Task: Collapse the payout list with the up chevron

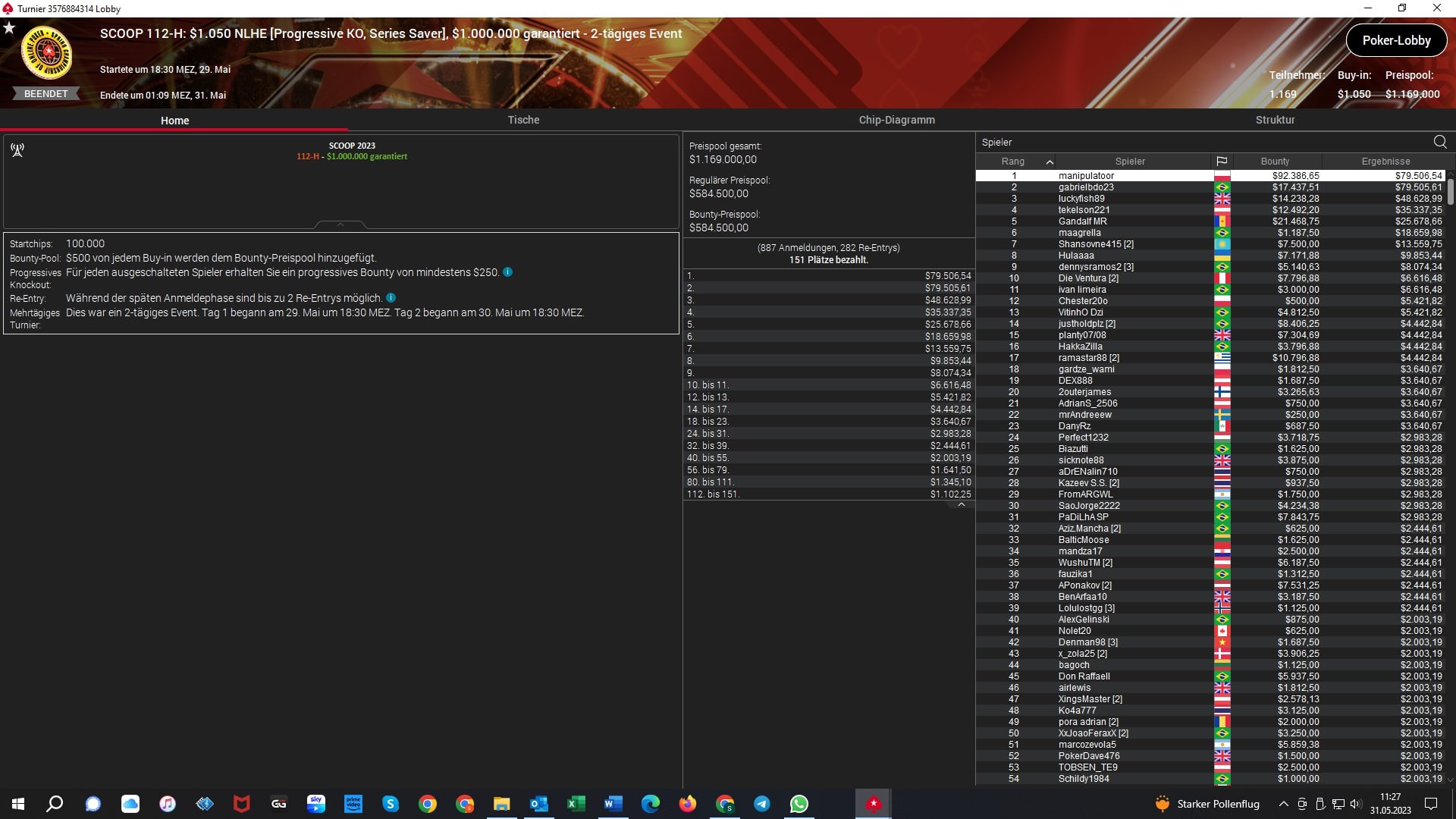Action: pos(962,504)
